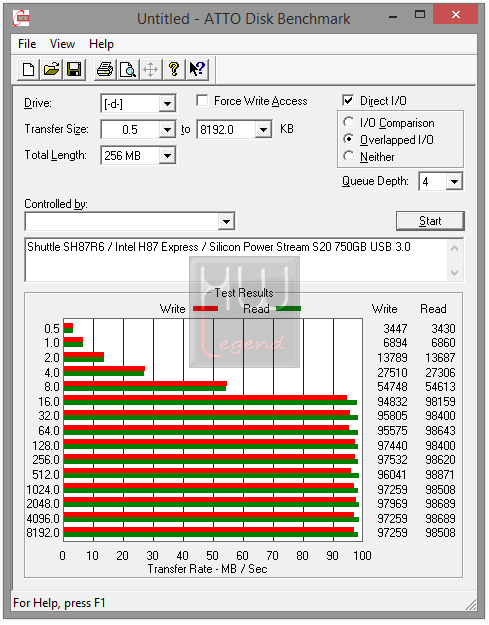489x625 pixels.
Task: Click the New document toolbar icon
Action: click(28, 69)
